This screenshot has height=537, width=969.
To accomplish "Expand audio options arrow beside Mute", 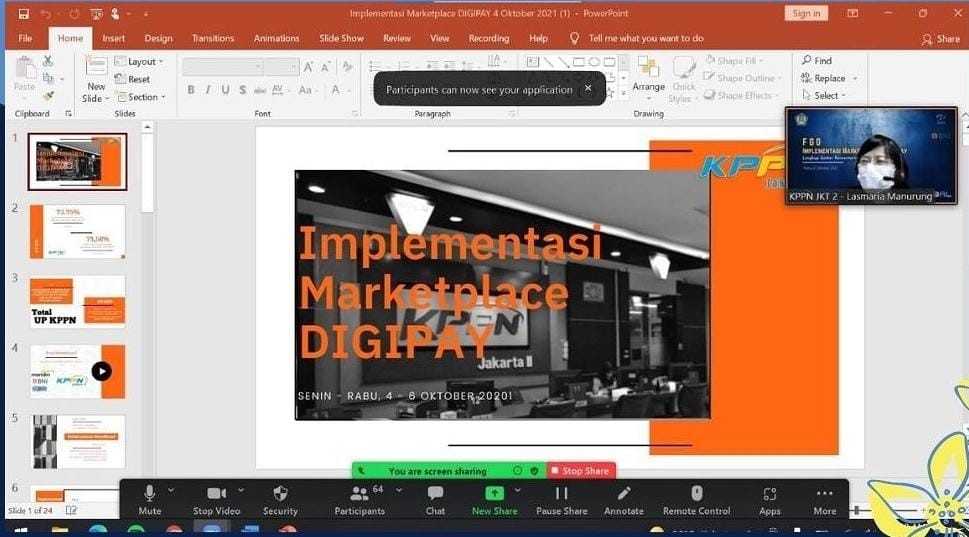I will click(171, 490).
